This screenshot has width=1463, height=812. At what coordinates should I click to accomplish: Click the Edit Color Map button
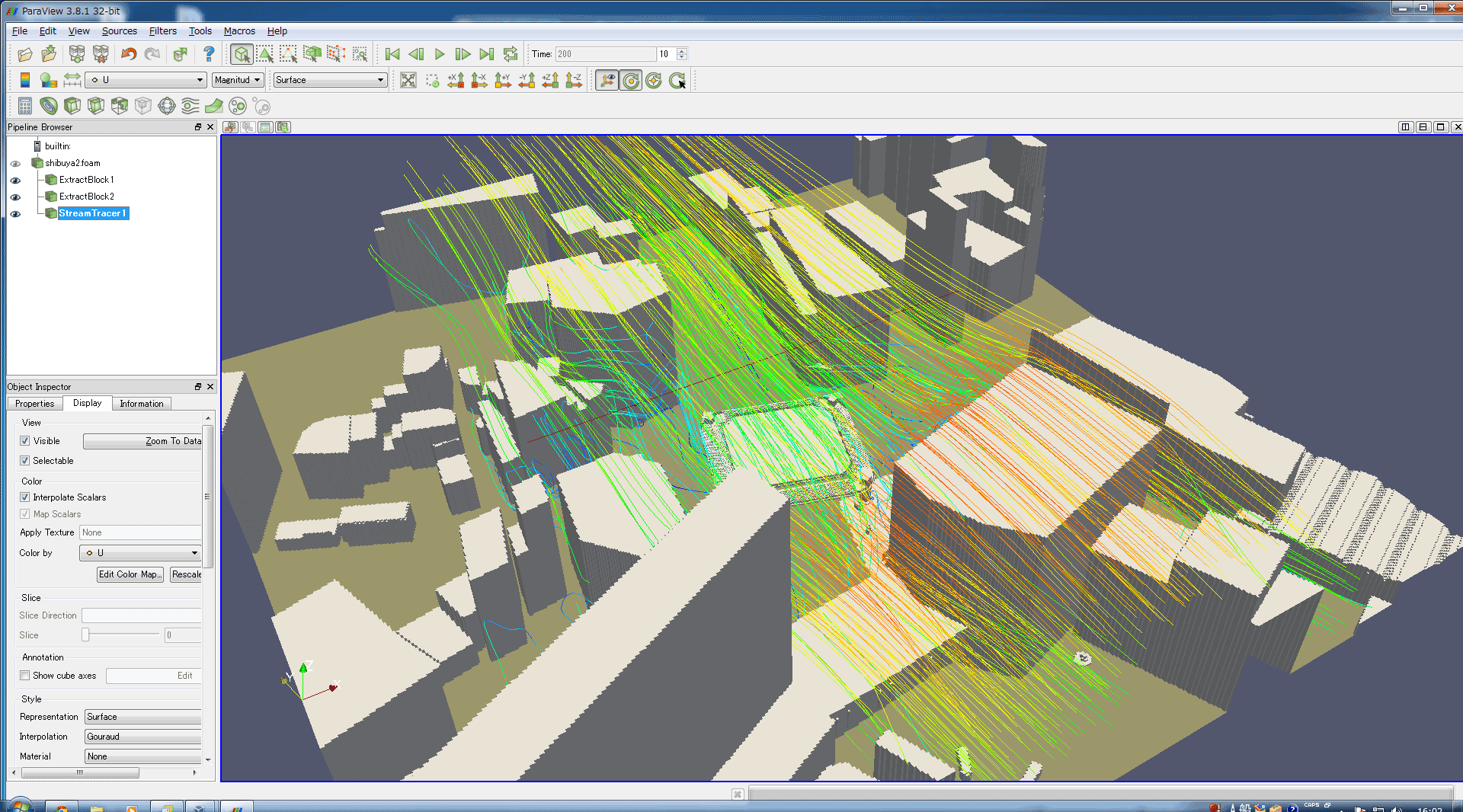click(130, 574)
